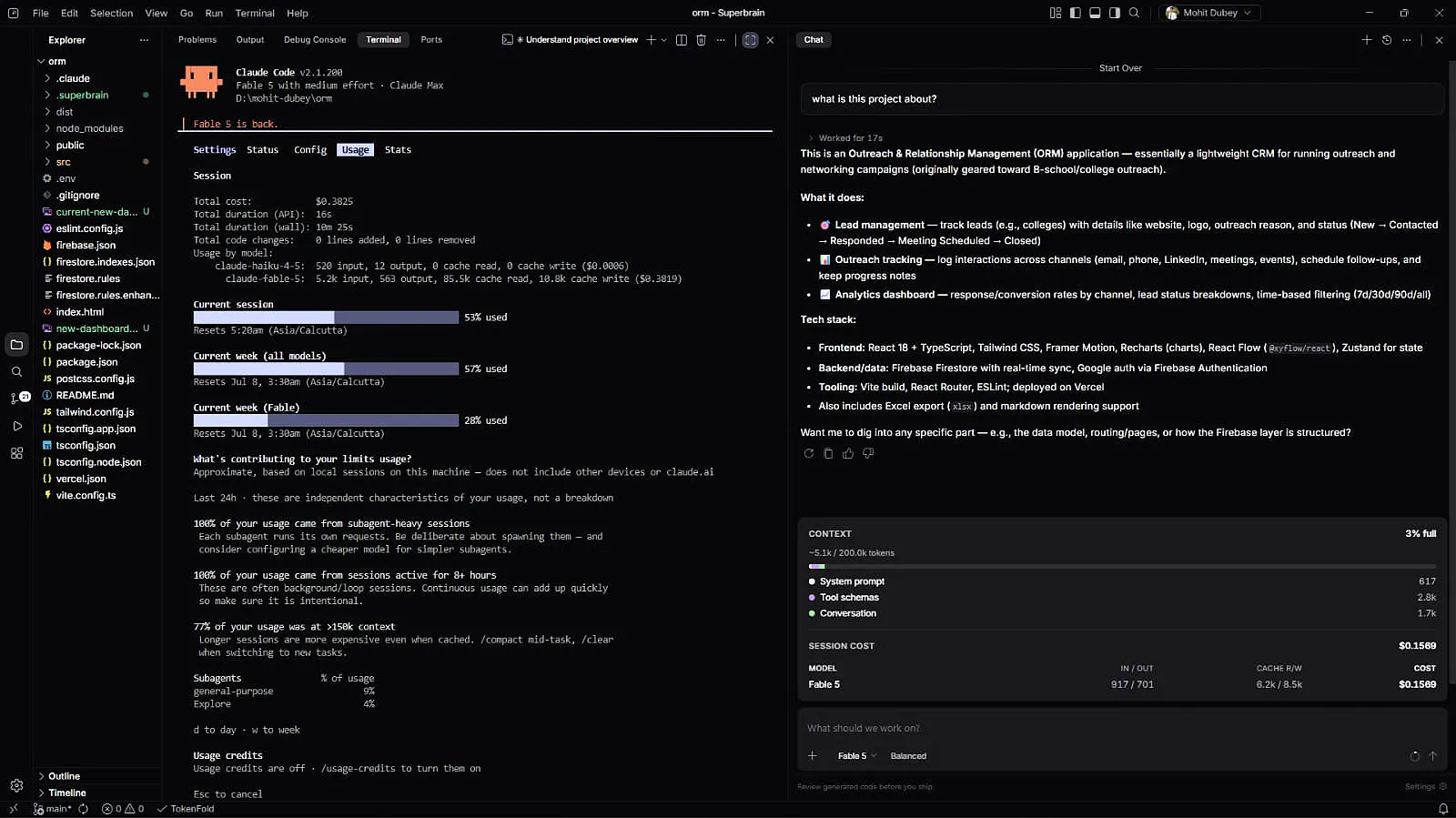Open the Mohit Dubey account dropdown
The height and width of the screenshot is (818, 1456).
[x=1211, y=13]
